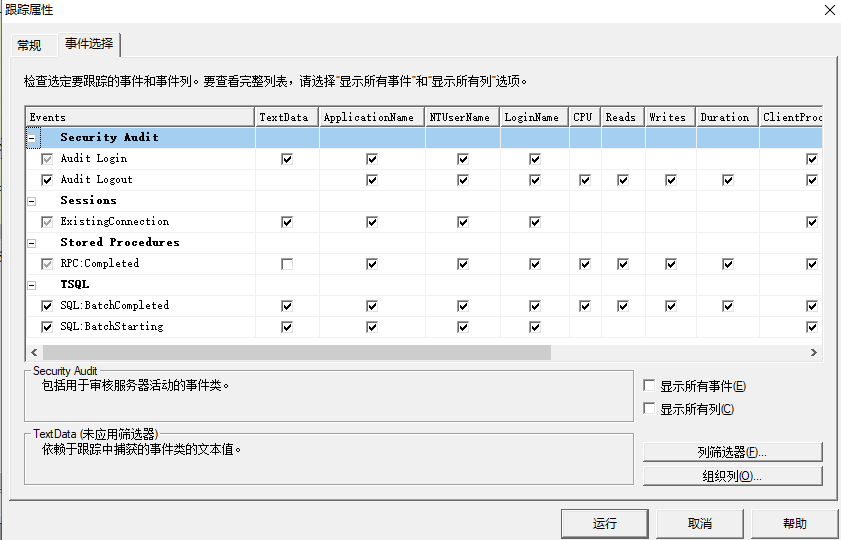Screen dimensions: 841x540
Task: Toggle the SQL:BatchStarting event checkbox
Action: tap(47, 327)
